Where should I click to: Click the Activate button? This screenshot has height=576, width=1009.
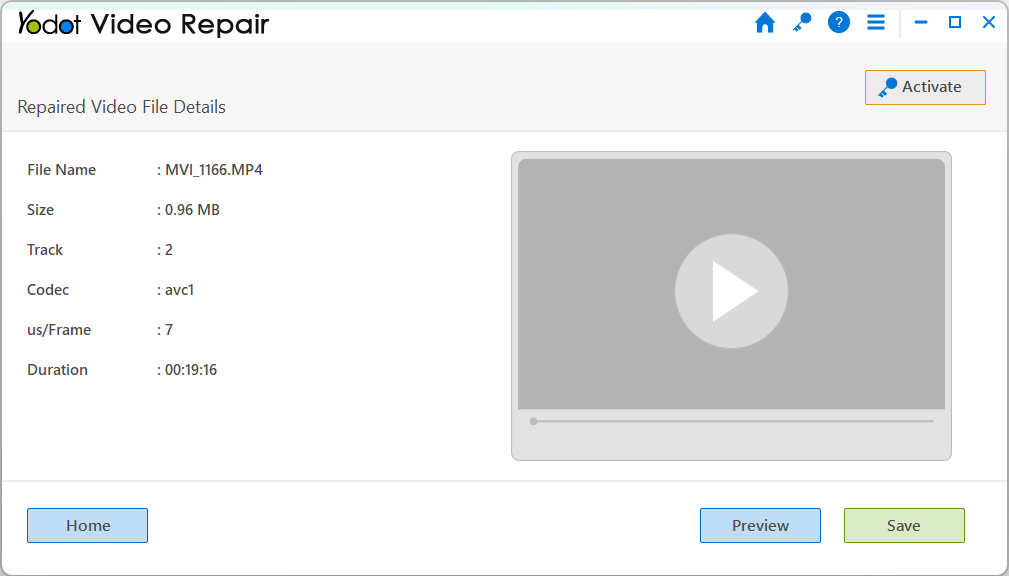coord(924,87)
